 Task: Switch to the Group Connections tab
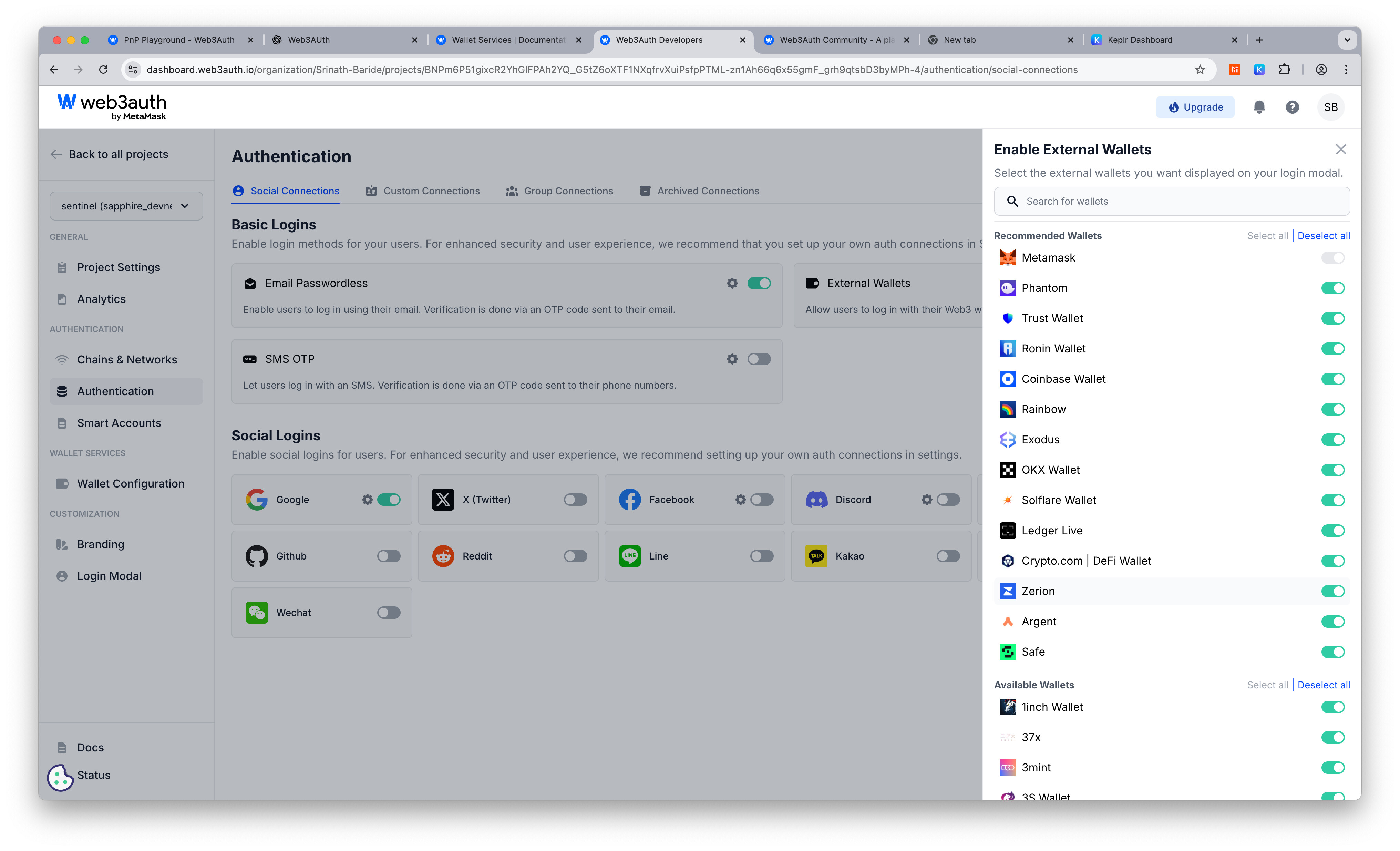559,191
